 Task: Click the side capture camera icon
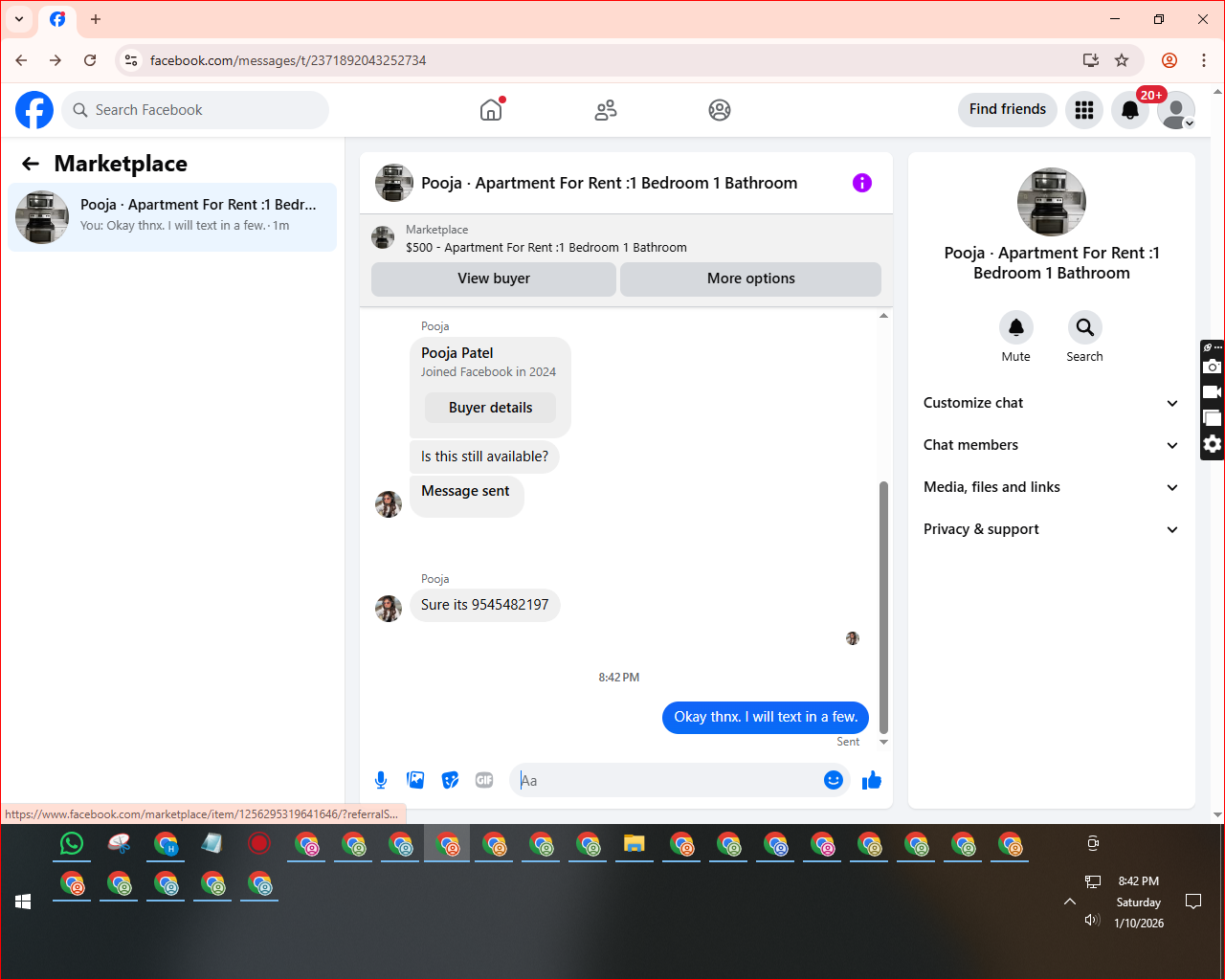tap(1213, 367)
